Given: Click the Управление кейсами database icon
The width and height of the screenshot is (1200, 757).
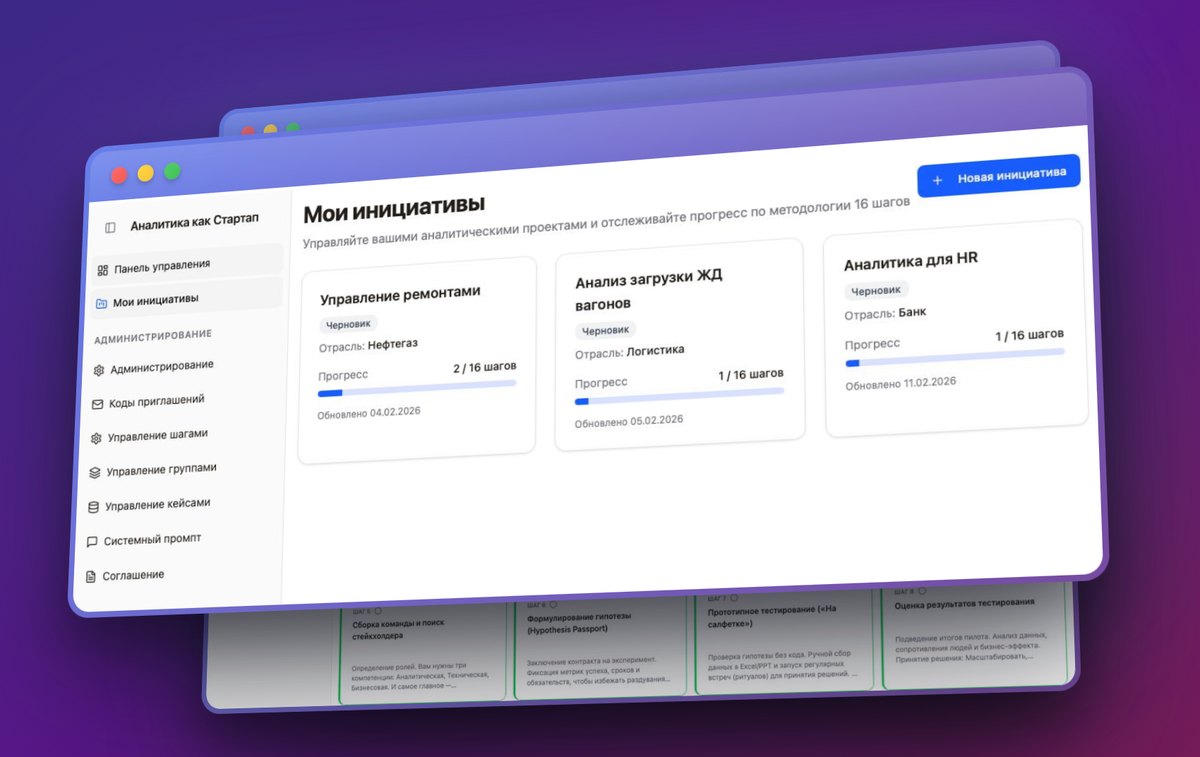Looking at the screenshot, I should (94, 507).
